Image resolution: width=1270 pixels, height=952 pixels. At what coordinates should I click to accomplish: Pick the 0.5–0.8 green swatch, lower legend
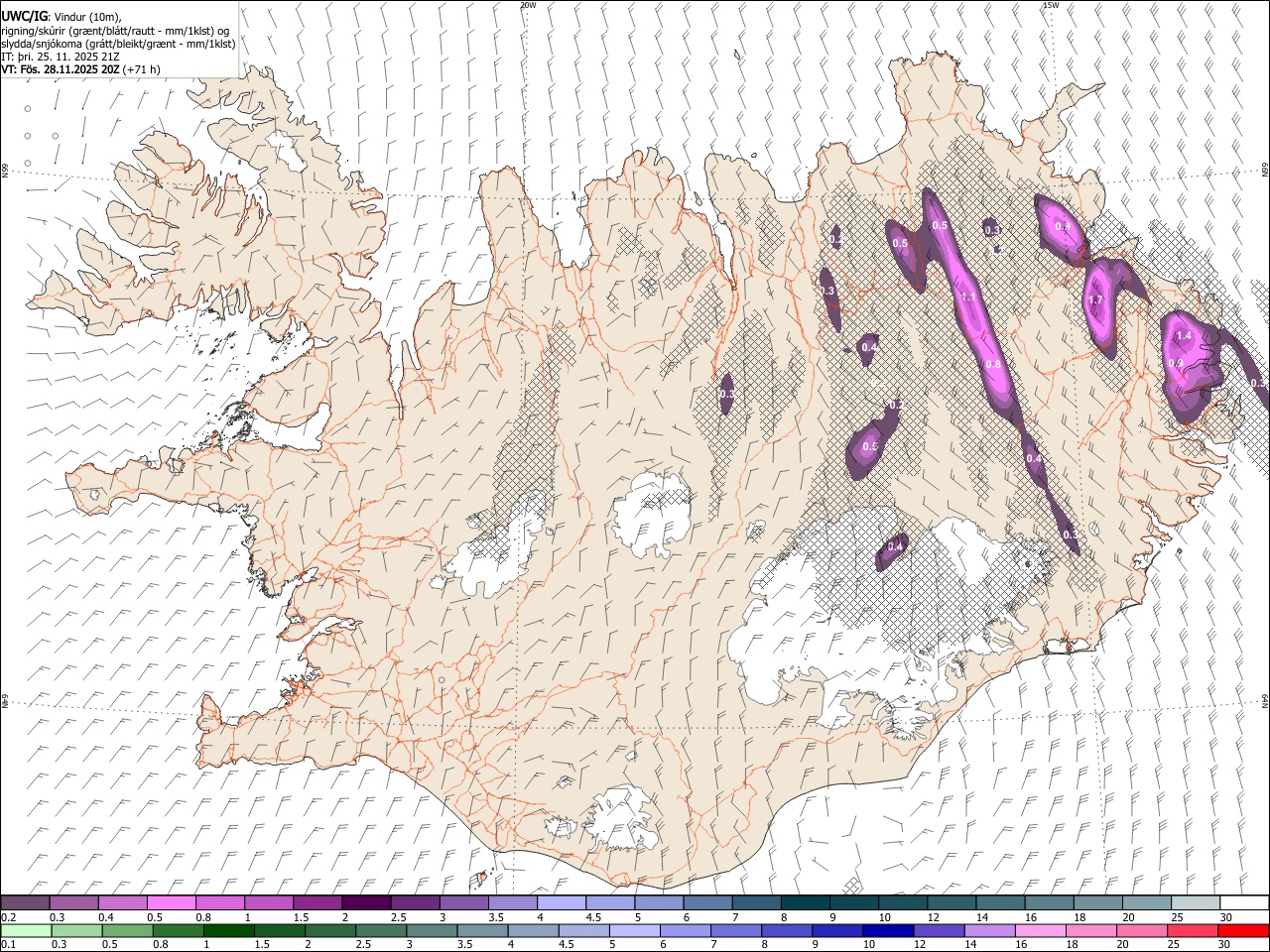coord(127,930)
